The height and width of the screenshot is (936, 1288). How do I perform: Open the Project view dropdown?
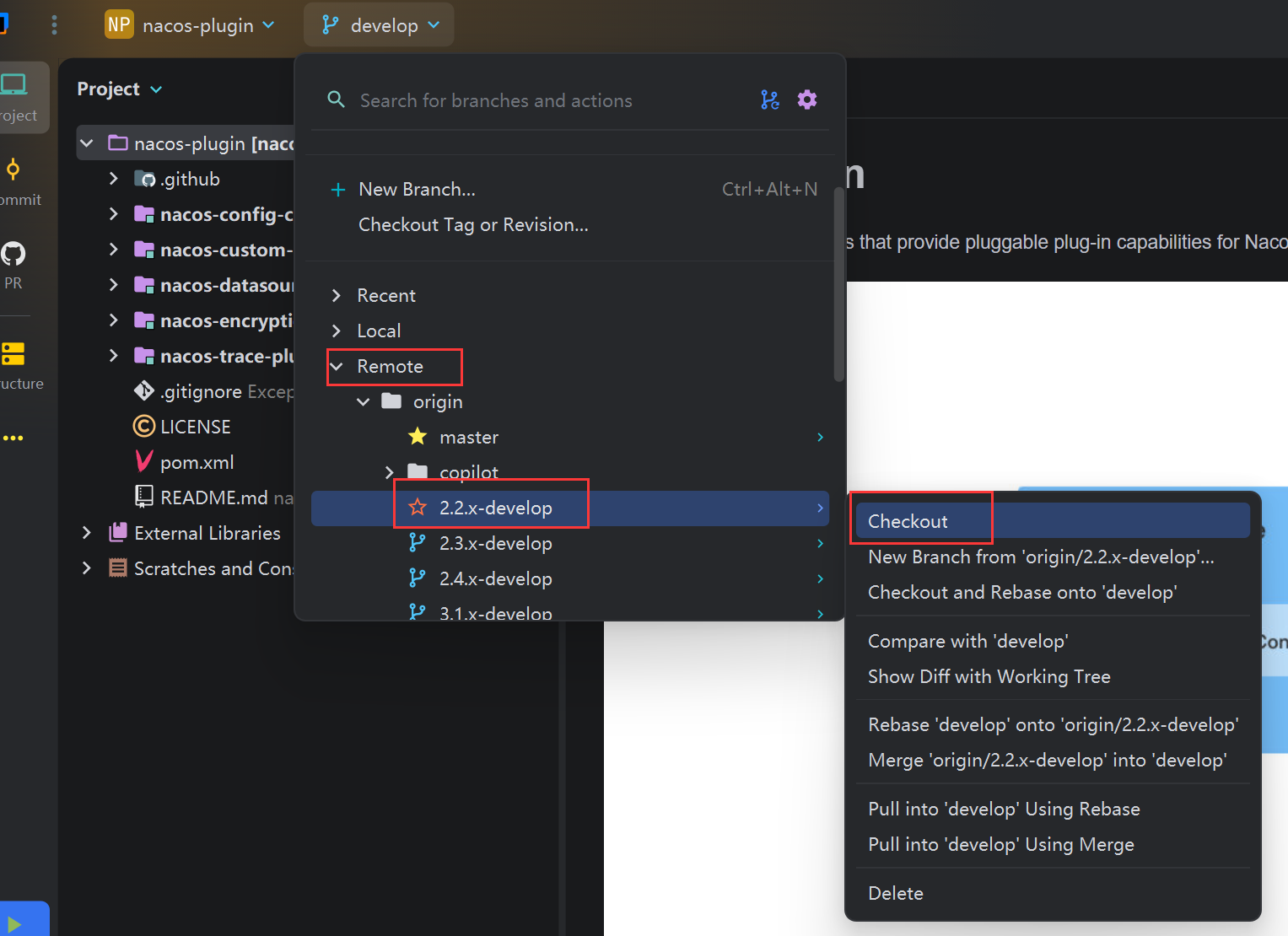coord(119,89)
